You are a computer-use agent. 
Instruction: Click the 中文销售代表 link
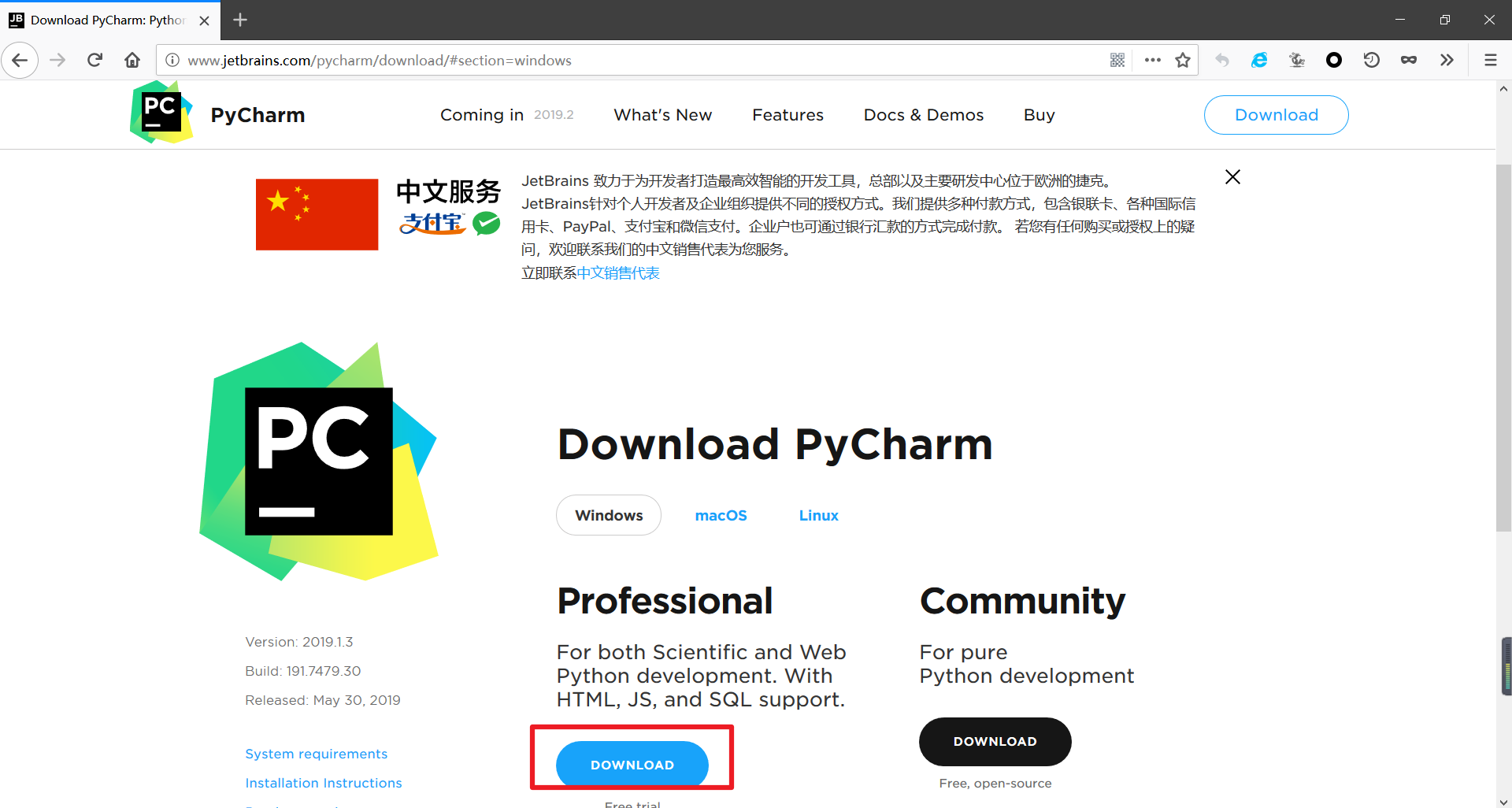coord(618,272)
